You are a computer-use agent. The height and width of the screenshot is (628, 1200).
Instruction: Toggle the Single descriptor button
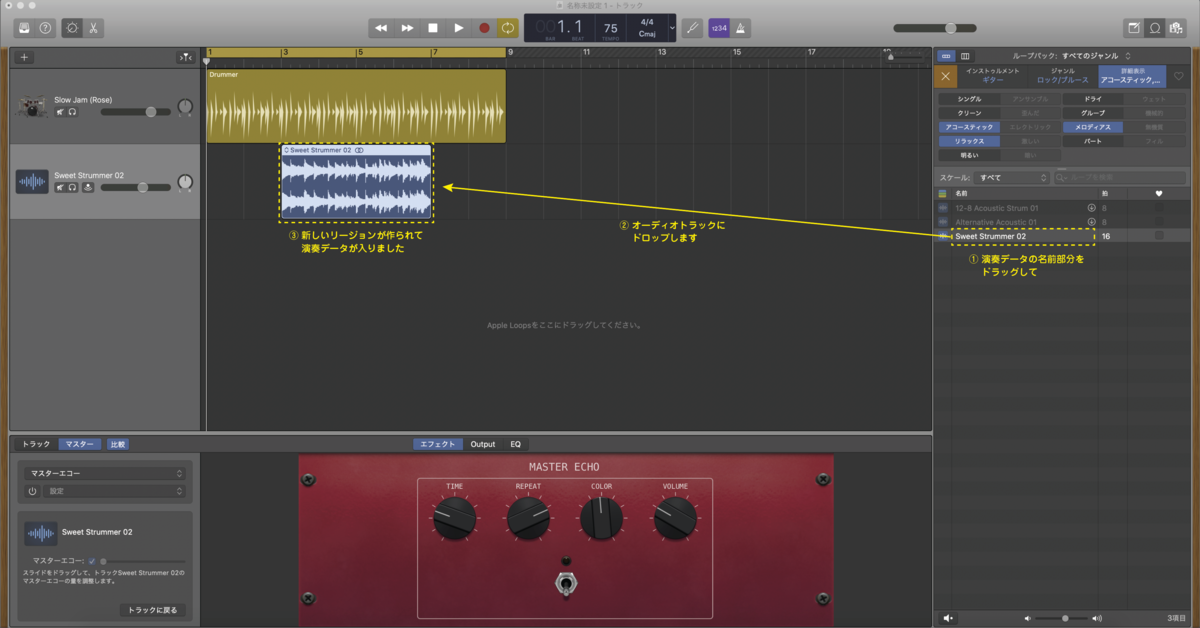pyautogui.click(x=969, y=99)
